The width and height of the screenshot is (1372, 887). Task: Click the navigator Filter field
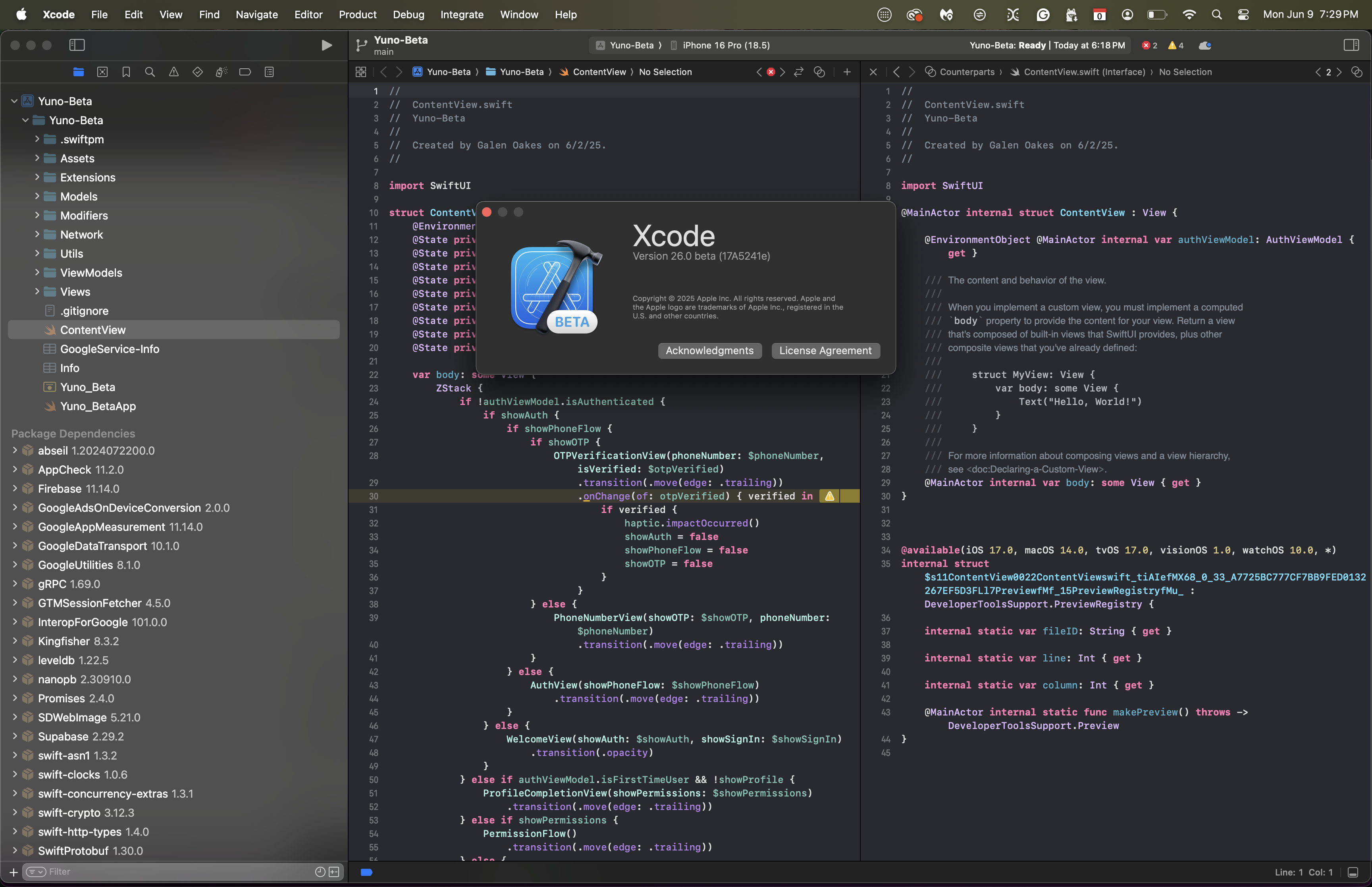173,872
